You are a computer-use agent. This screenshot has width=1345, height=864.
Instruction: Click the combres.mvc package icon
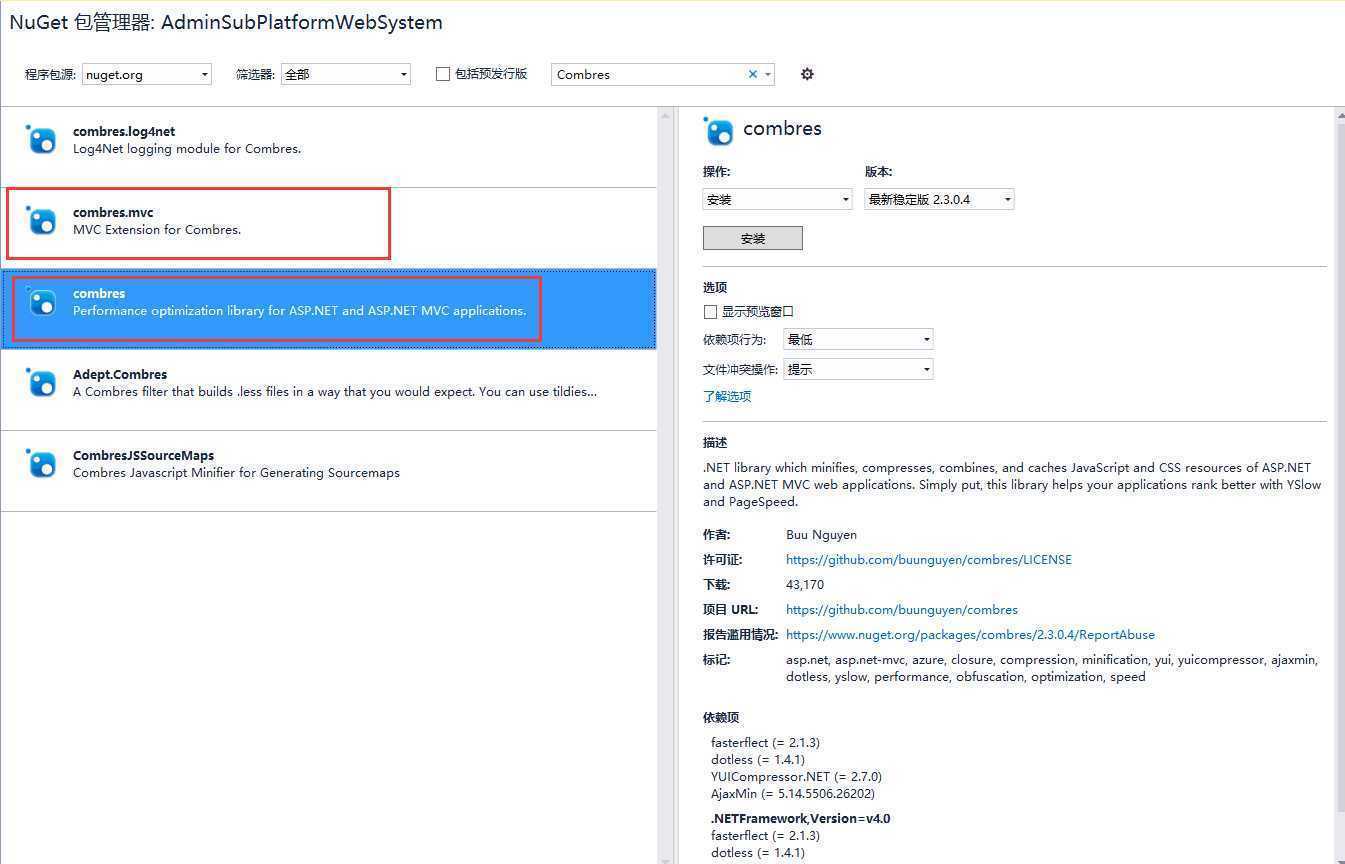point(41,220)
